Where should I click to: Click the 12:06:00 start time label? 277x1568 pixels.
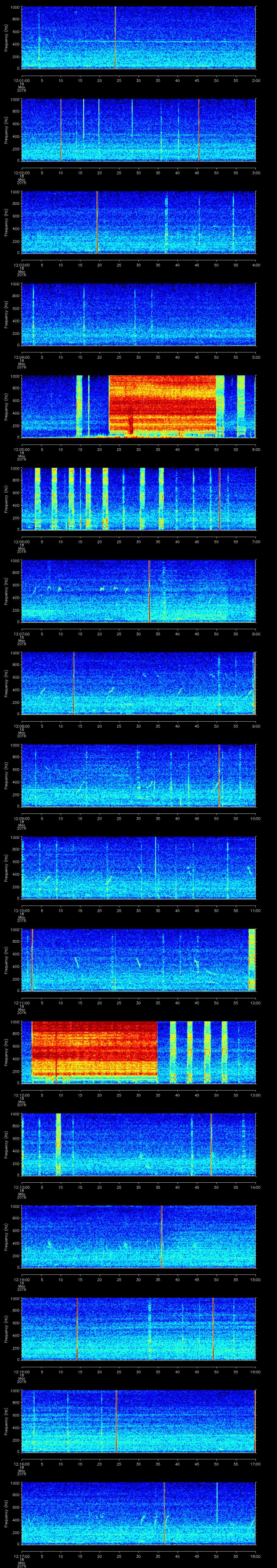tap(21, 542)
